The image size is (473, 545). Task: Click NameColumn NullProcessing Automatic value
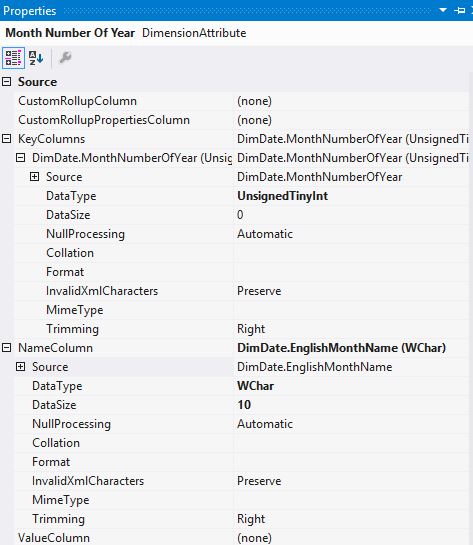pyautogui.click(x=265, y=424)
